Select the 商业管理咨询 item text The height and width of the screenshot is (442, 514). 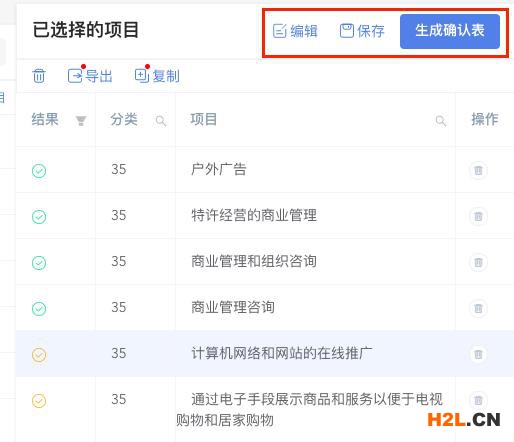233,307
